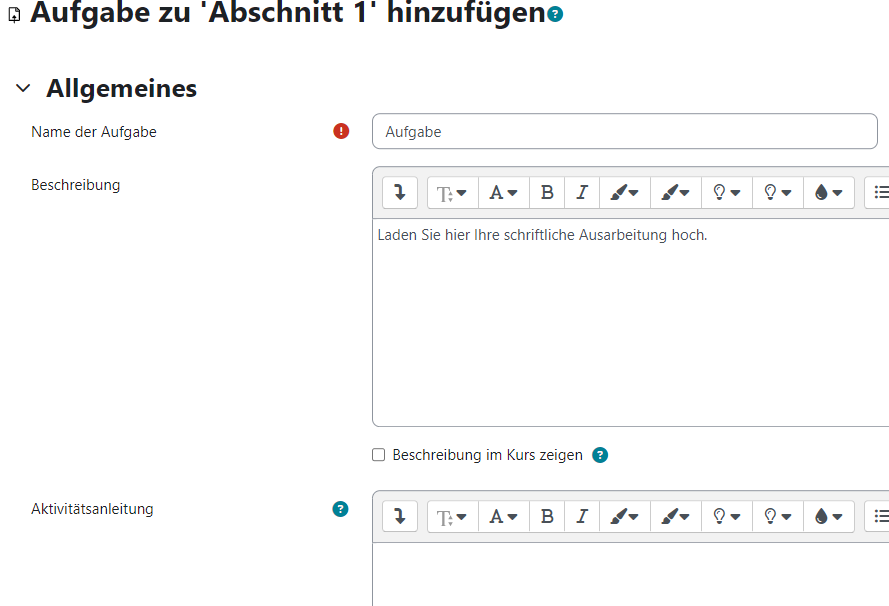889x606 pixels.
Task: Toggle bold in the Aktivitätsanleitung editor
Action: pos(547,516)
